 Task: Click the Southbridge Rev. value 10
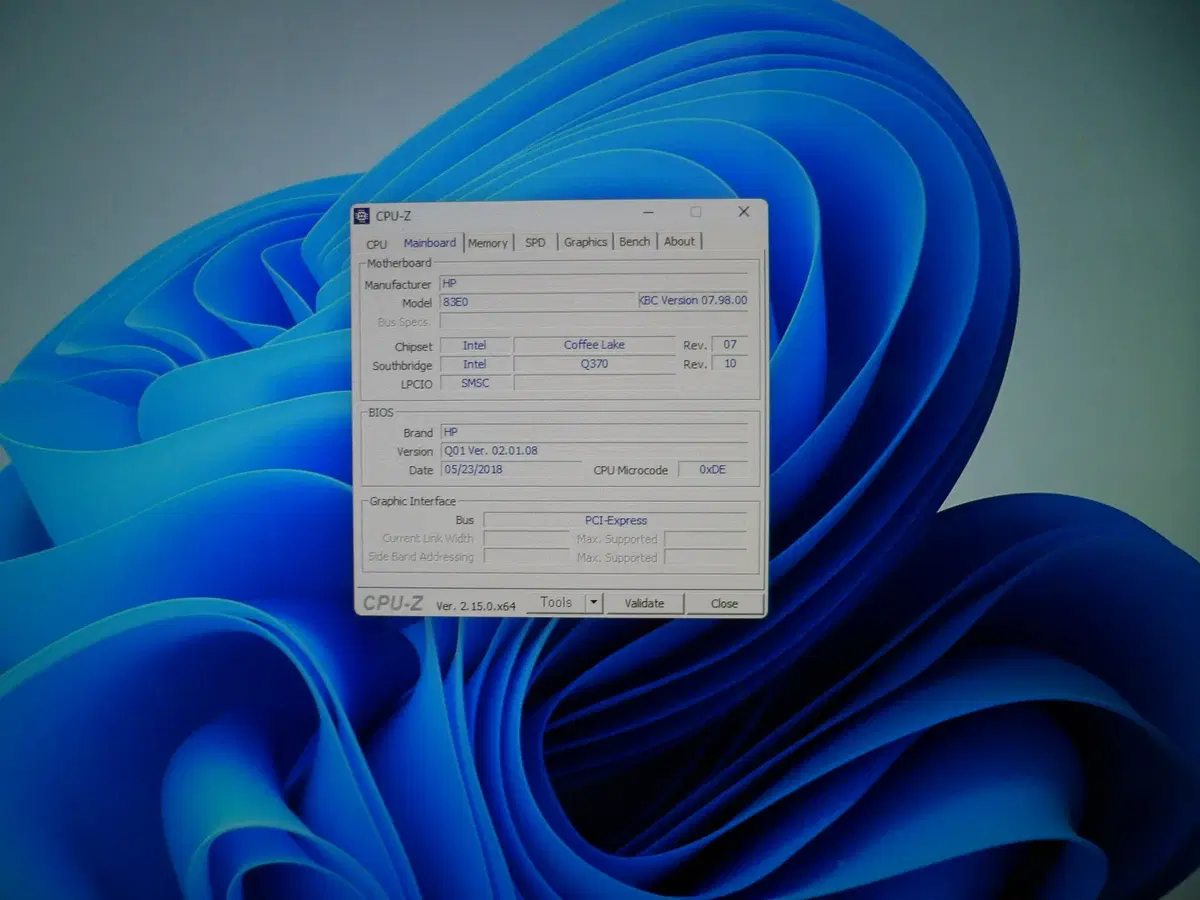pyautogui.click(x=730, y=363)
